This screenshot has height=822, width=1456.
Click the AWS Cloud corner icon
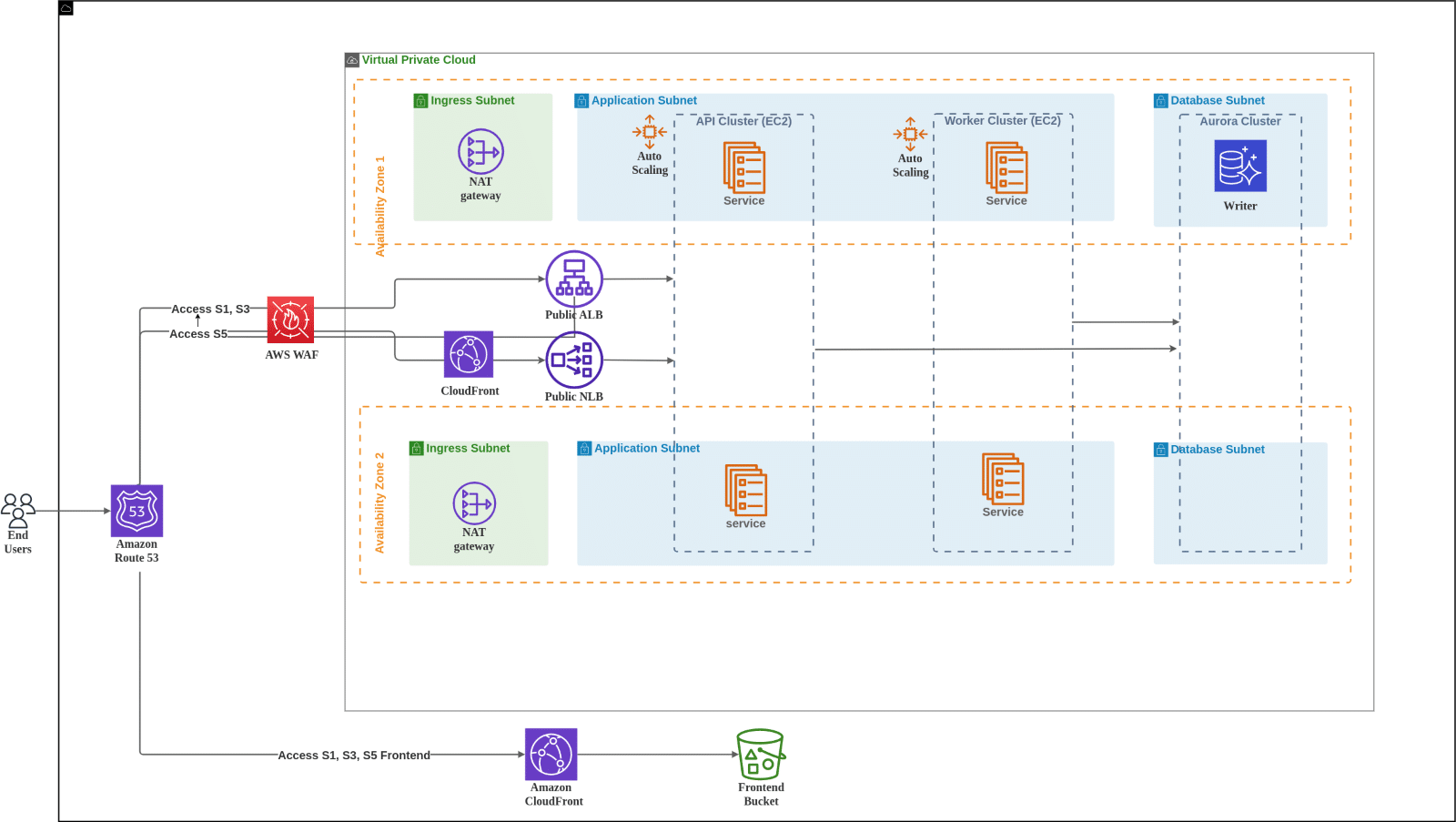coord(66,8)
